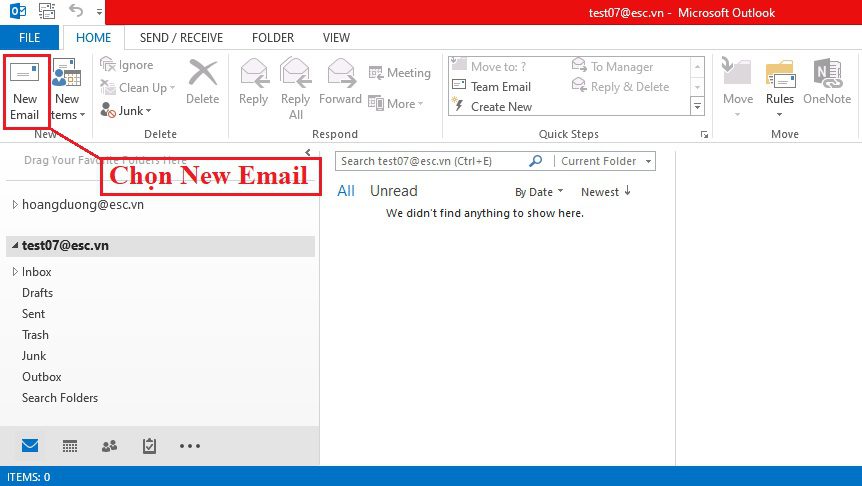Collapse the test07@esc.vn account
Screen dimensions: 862x486
(x=15, y=245)
